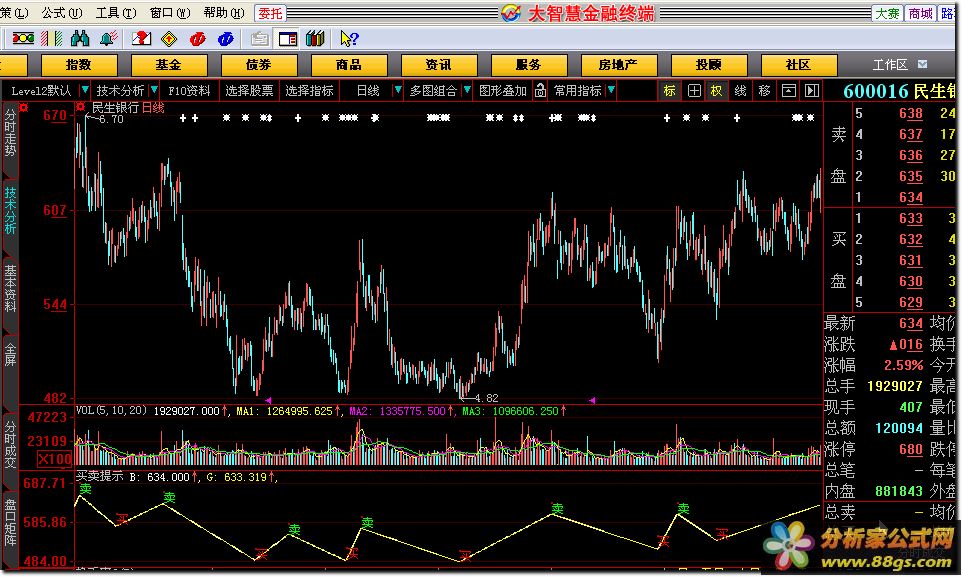This screenshot has width=963, height=577.
Task: Click the crosshair grid 田 icon
Action: click(x=694, y=91)
